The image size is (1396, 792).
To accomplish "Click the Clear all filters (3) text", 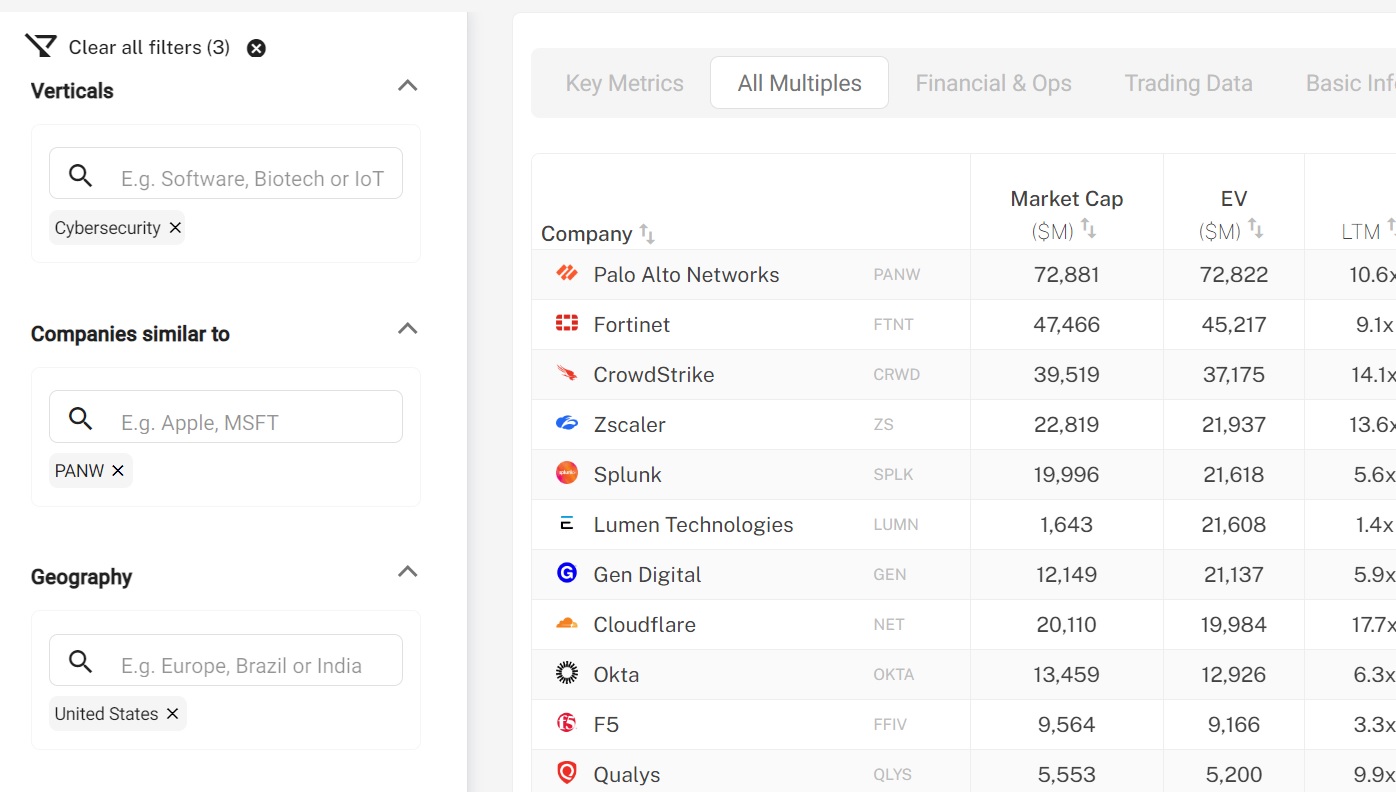I will pos(149,47).
